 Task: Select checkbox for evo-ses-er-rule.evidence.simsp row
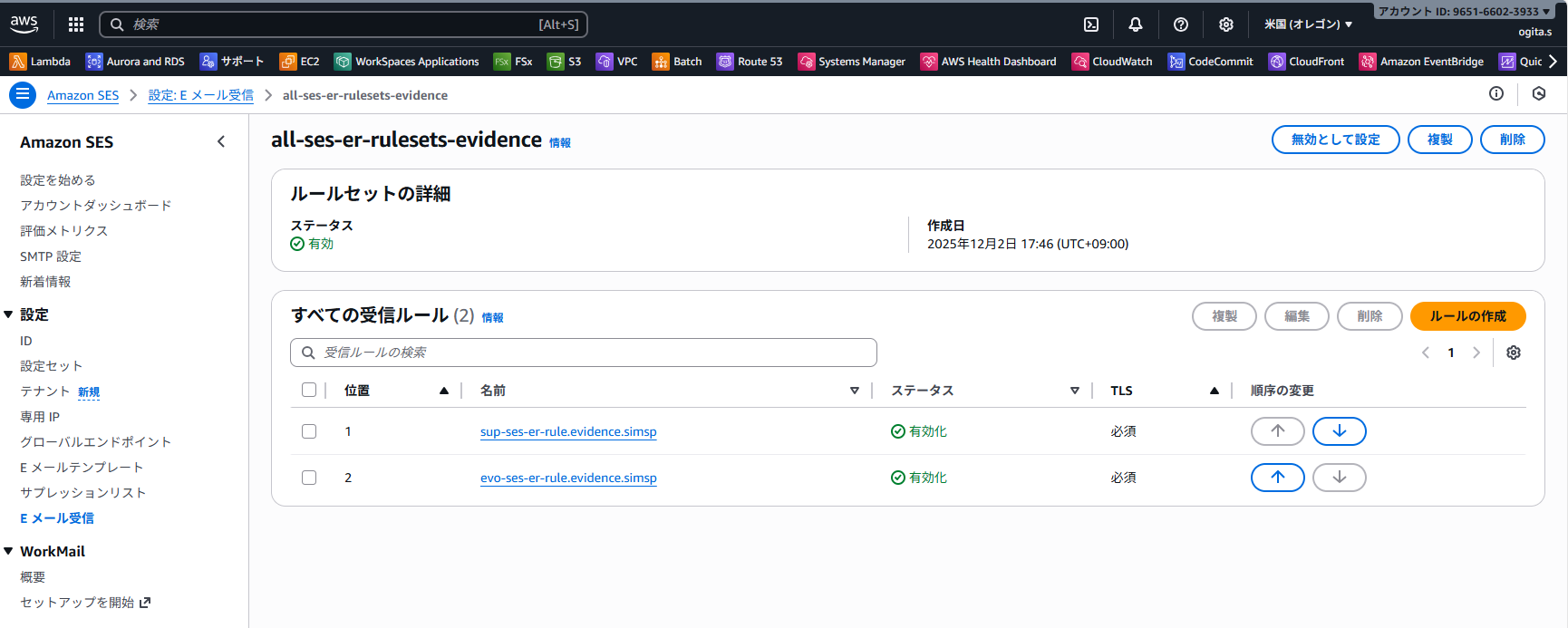click(309, 478)
